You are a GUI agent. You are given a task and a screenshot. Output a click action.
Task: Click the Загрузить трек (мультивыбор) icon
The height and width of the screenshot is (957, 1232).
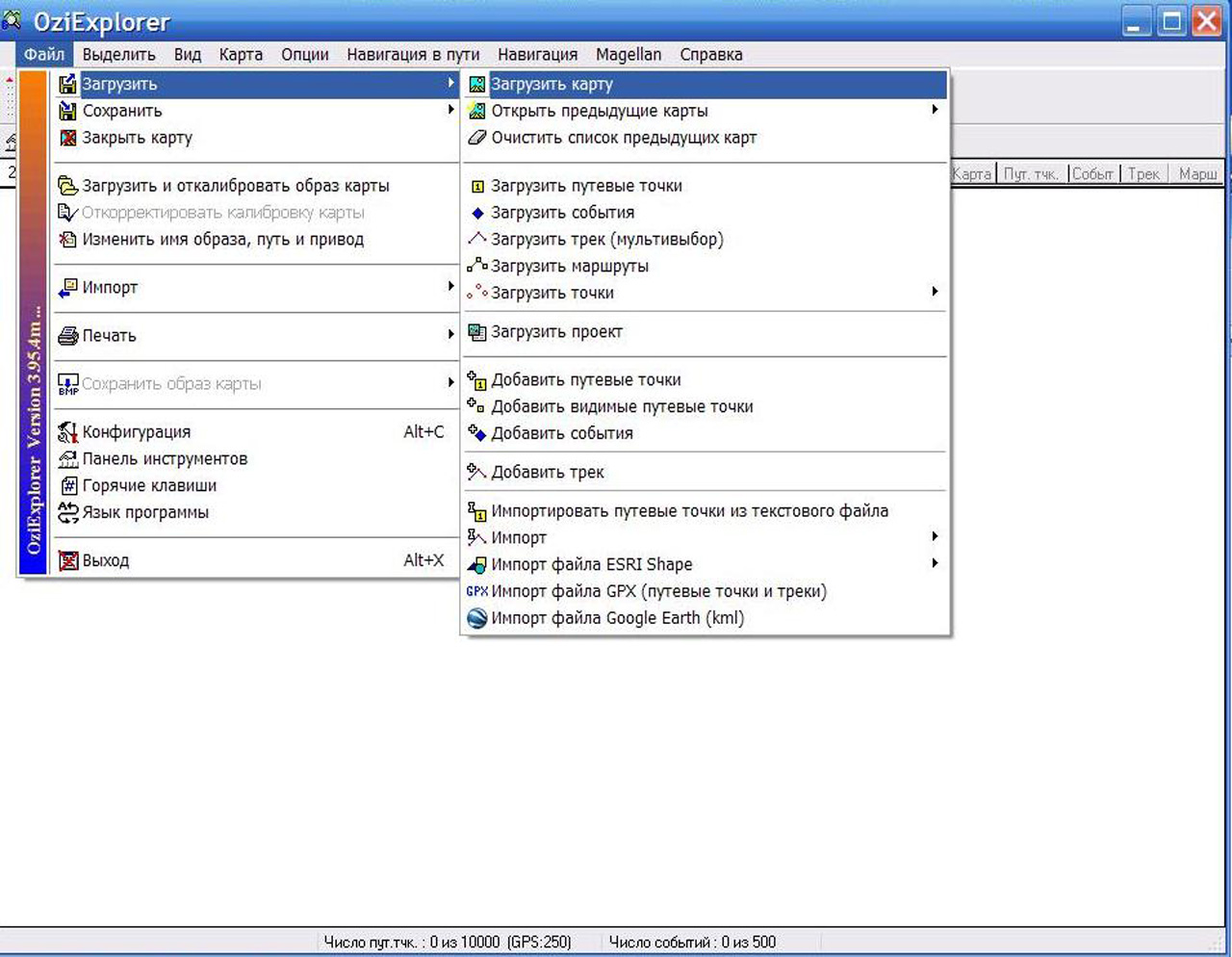pyautogui.click(x=476, y=239)
